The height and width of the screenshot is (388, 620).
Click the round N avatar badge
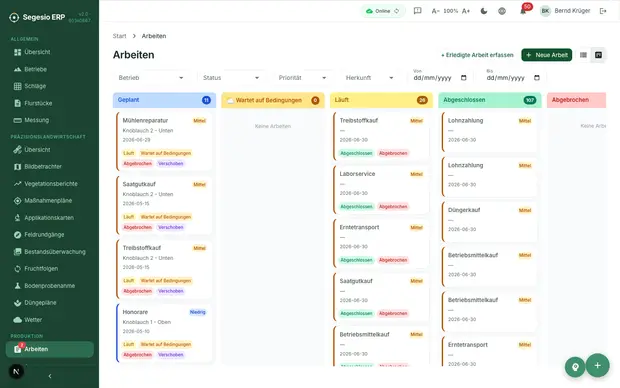(x=16, y=371)
